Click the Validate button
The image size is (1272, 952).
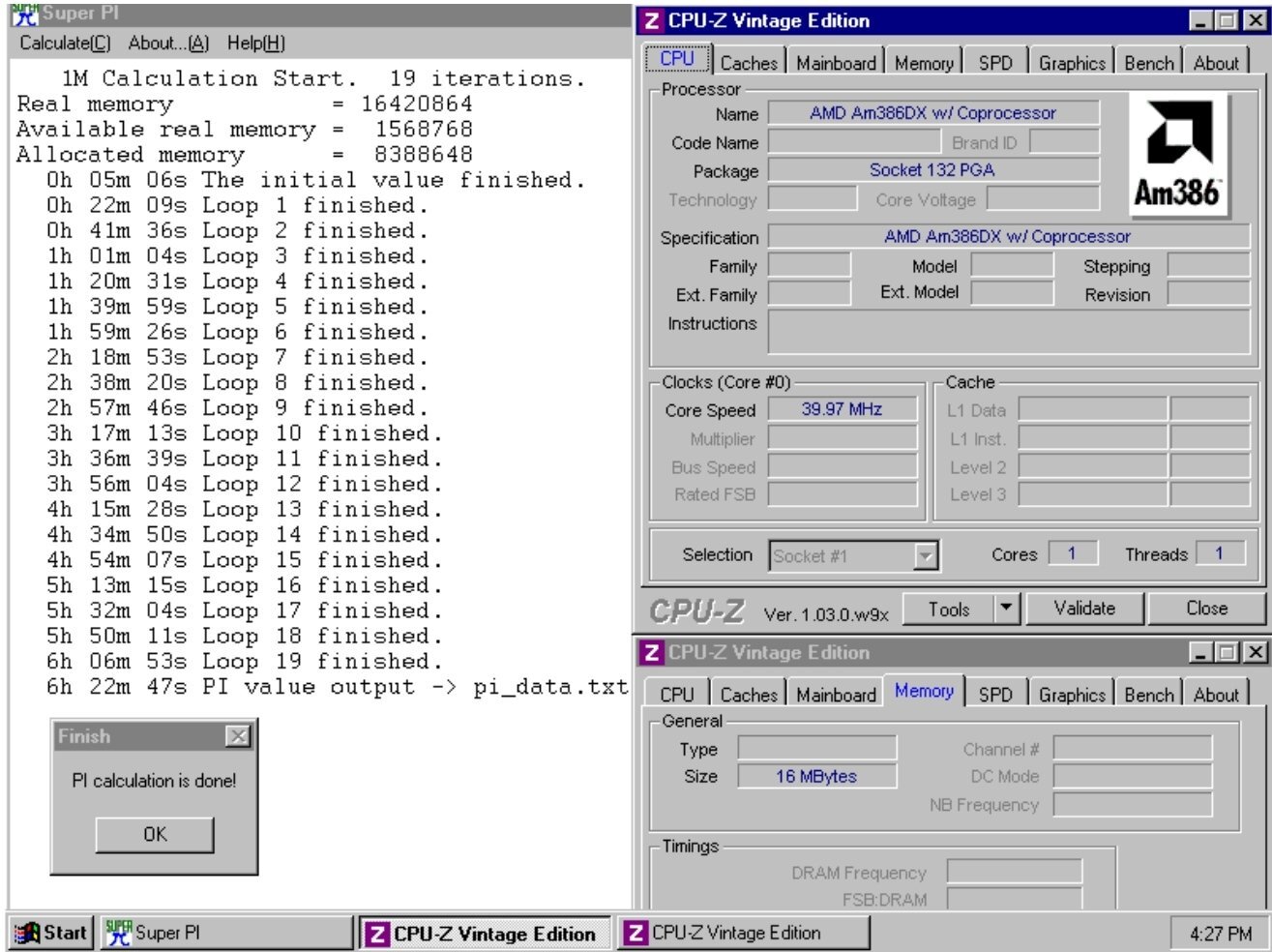[1084, 609]
